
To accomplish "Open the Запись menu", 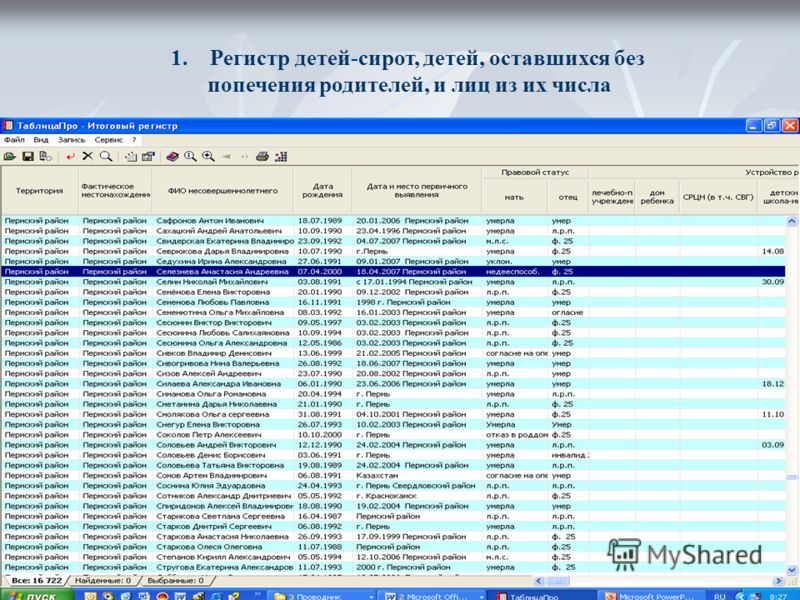I will pos(71,140).
